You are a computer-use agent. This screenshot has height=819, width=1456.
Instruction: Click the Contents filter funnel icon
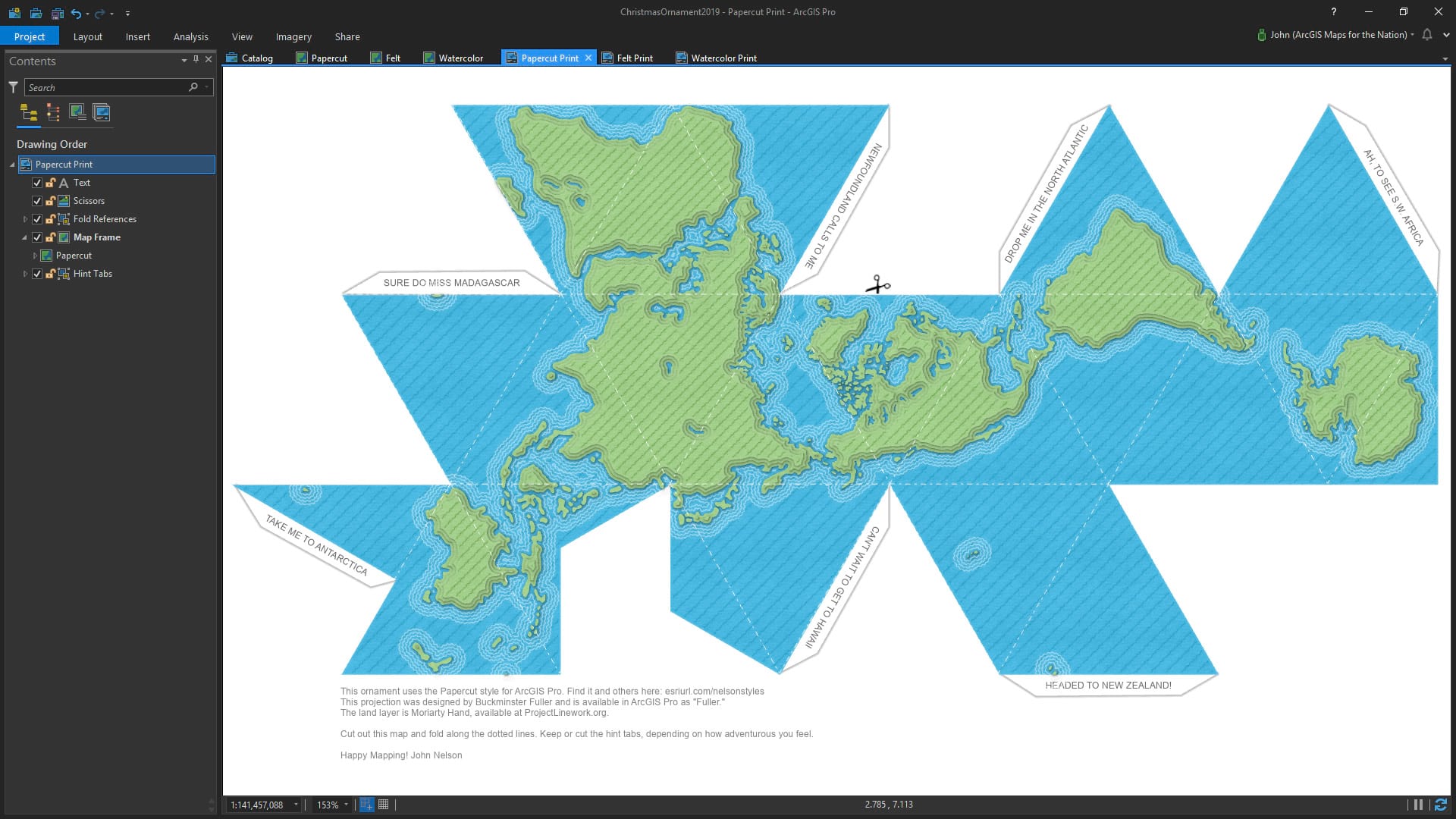point(13,87)
